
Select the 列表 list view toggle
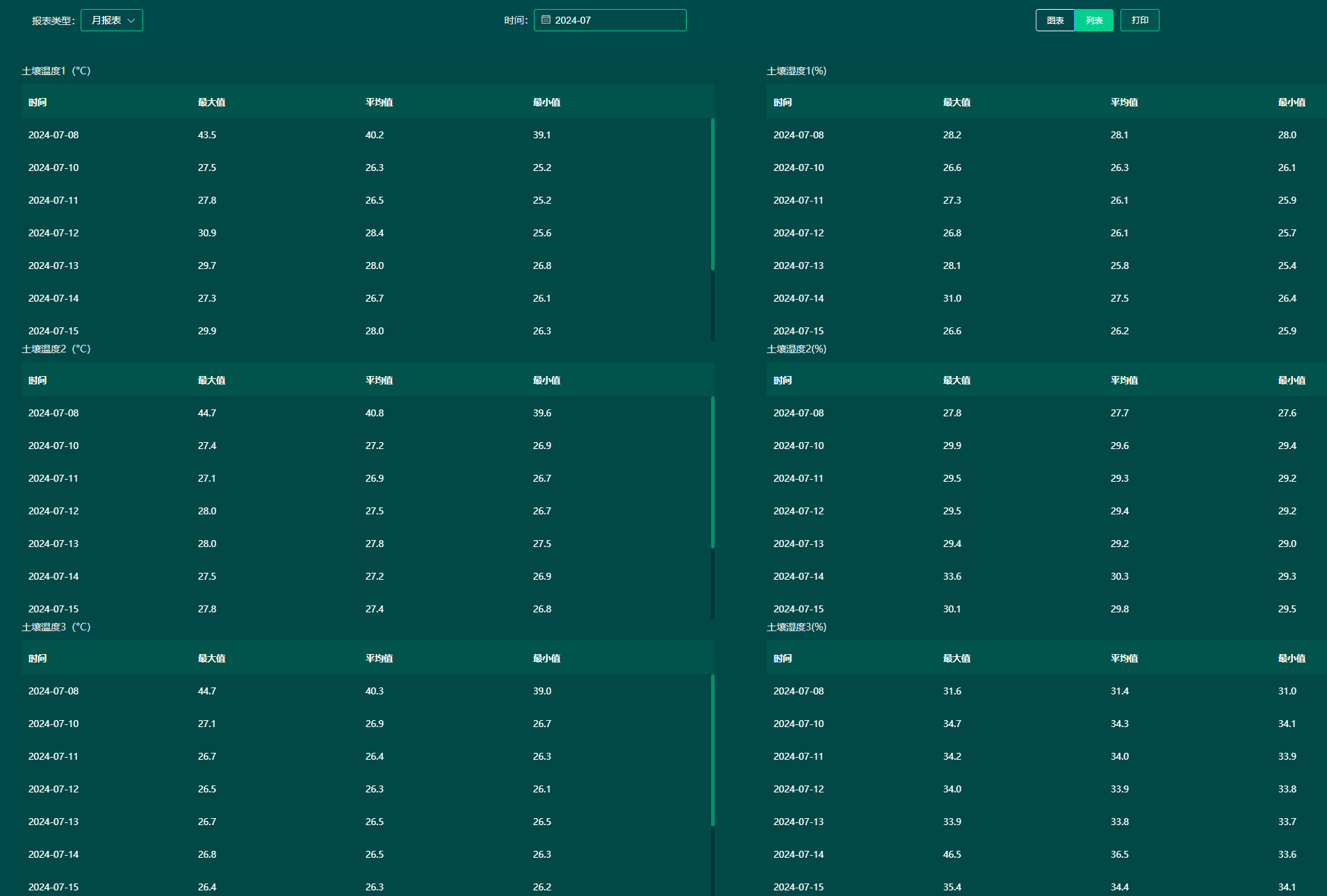(x=1093, y=20)
